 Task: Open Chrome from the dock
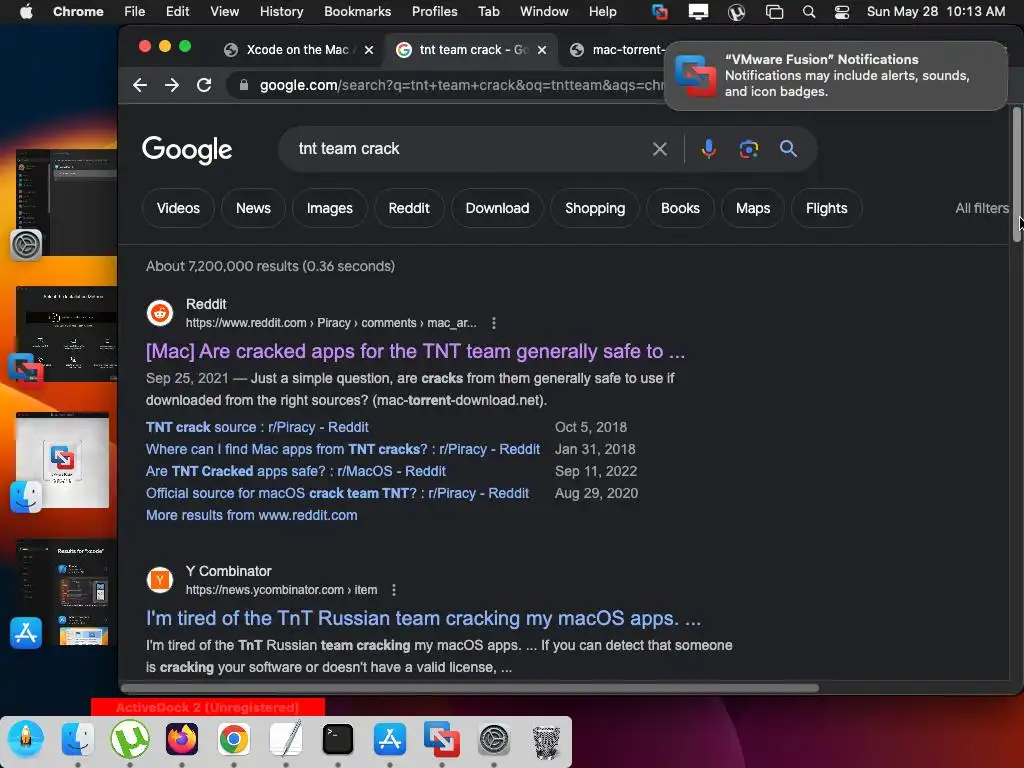pos(234,739)
